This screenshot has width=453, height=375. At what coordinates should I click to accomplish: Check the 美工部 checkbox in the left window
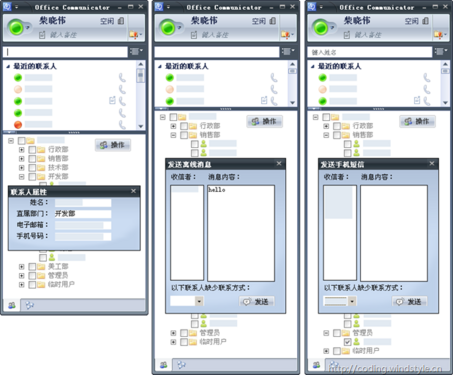(x=32, y=267)
